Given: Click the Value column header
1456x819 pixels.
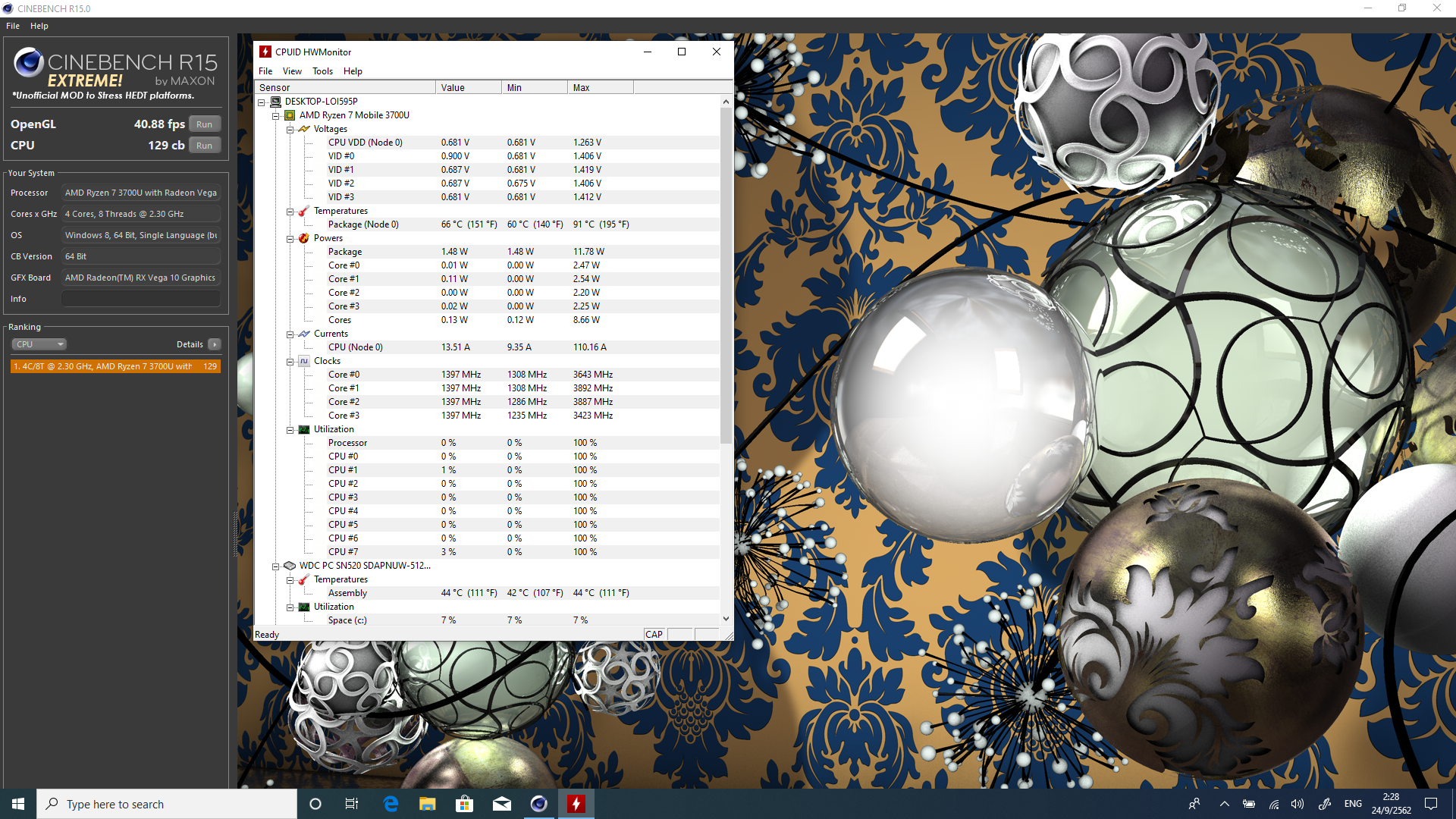Looking at the screenshot, I should 469,88.
